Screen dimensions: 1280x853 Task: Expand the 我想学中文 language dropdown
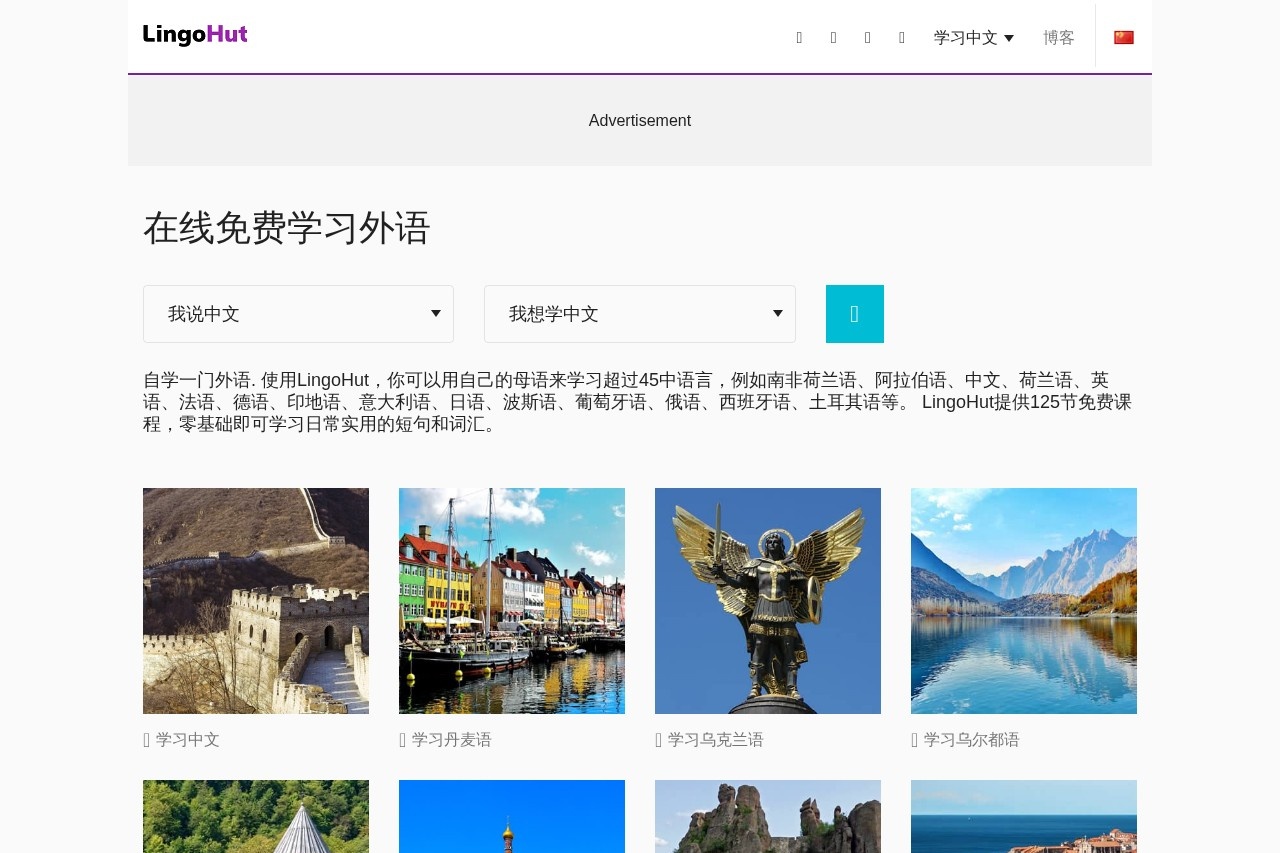(x=640, y=314)
